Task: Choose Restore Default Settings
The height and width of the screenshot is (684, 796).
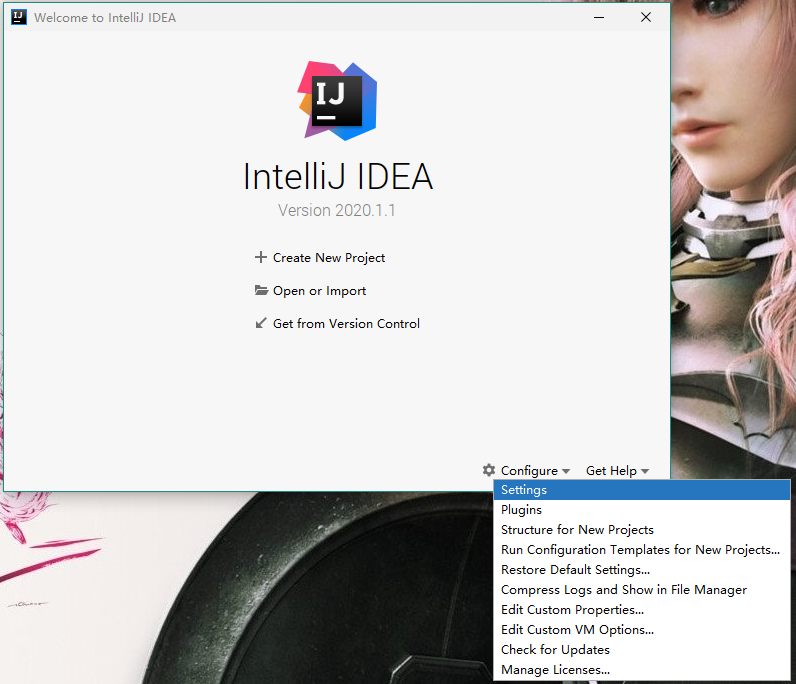Action: click(642, 570)
